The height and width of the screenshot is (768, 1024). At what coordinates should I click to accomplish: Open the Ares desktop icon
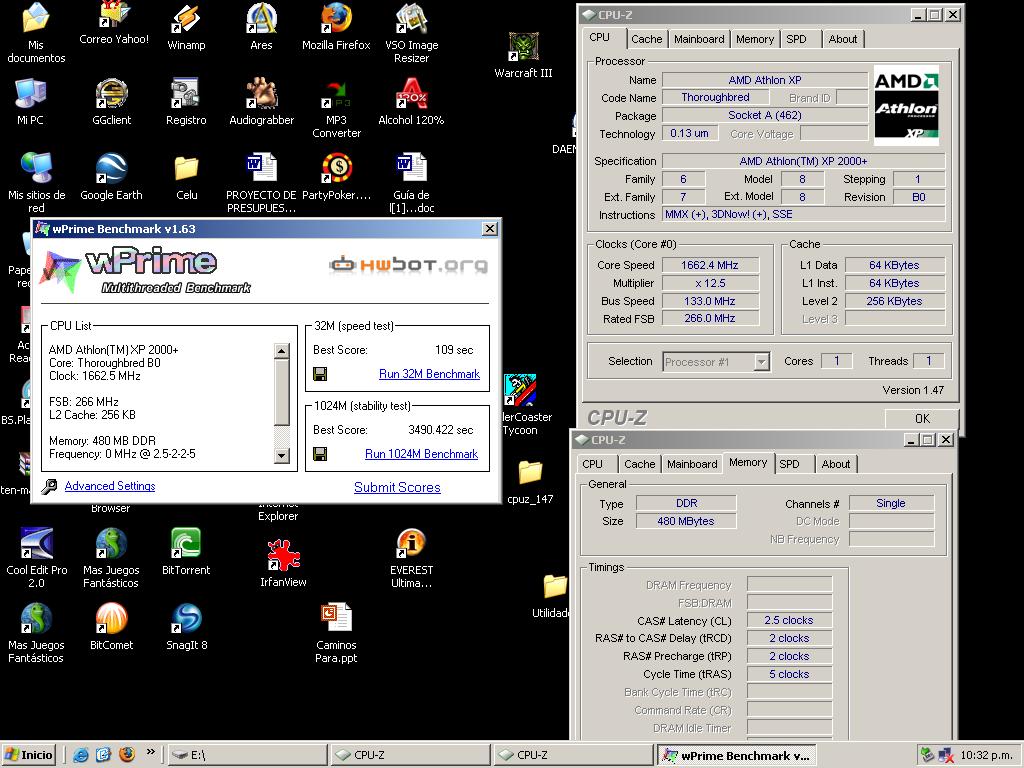[x=261, y=26]
